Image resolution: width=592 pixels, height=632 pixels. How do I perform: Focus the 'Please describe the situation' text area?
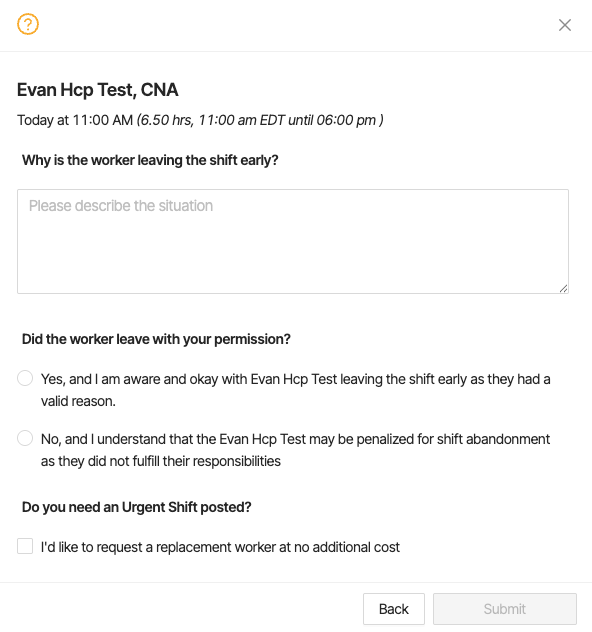(293, 241)
